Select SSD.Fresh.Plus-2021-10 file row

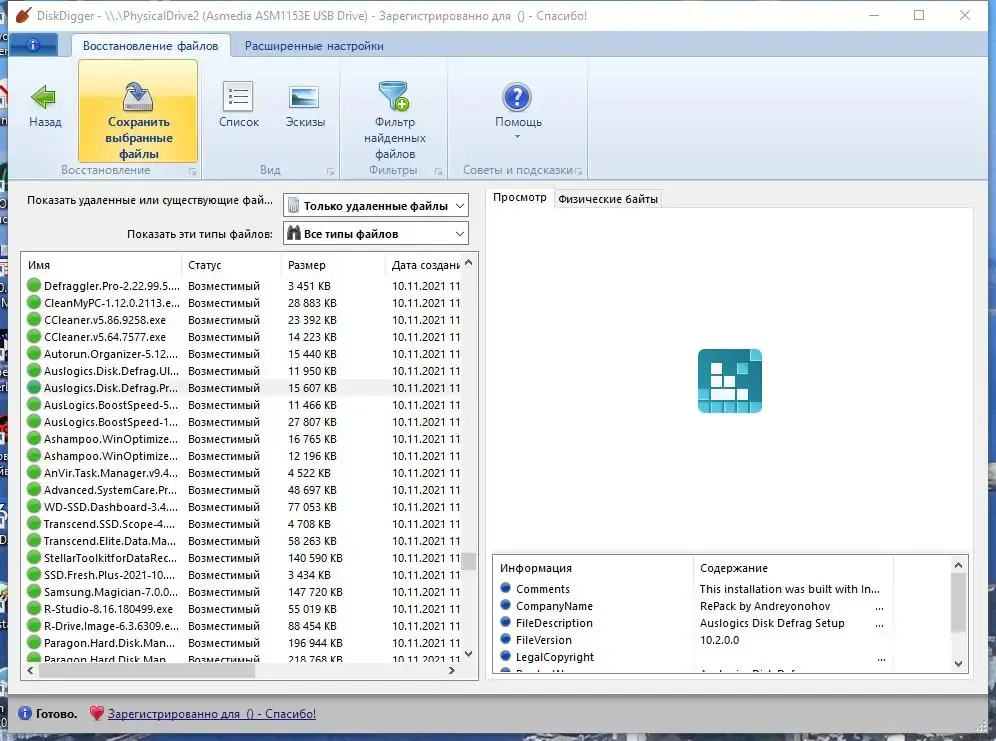pyautogui.click(x=243, y=575)
